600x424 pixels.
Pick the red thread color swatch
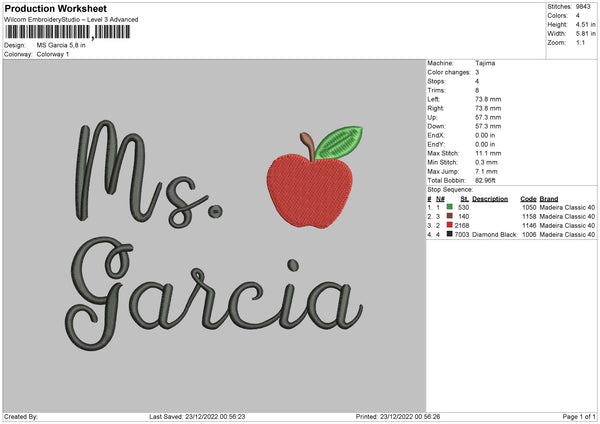point(450,225)
